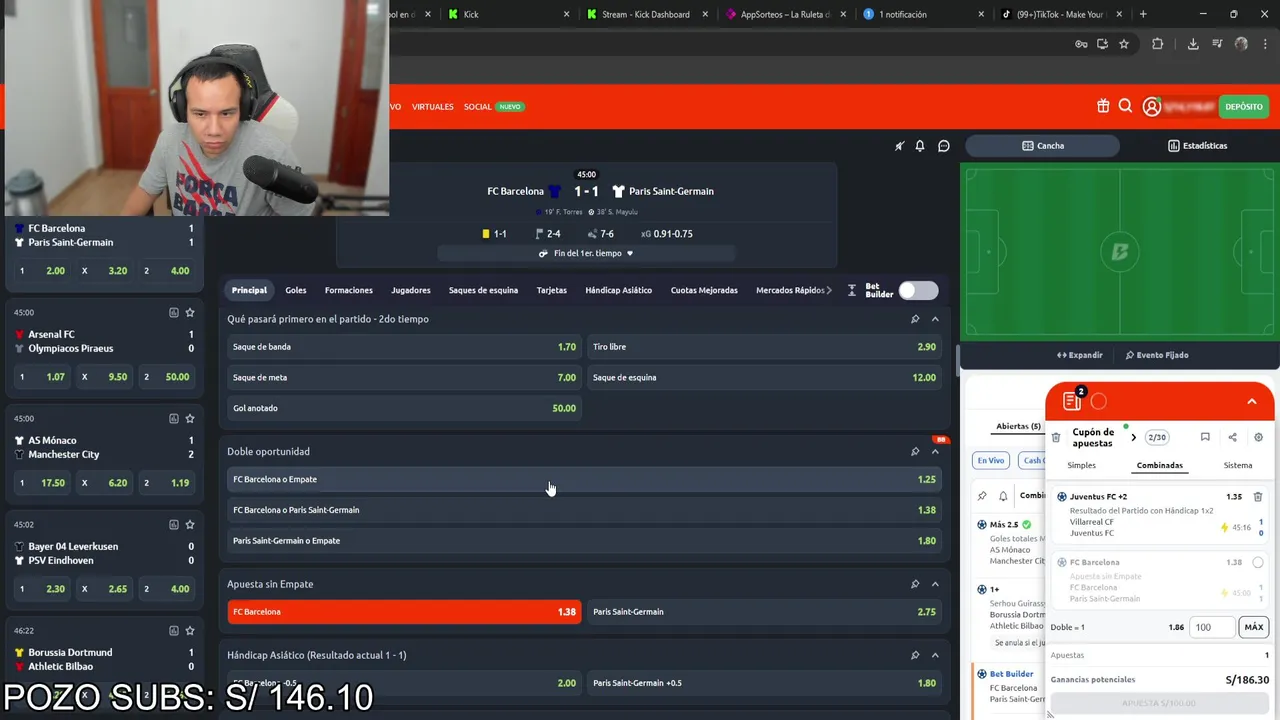Open the Cuotas Mejoradas tab

(x=704, y=290)
